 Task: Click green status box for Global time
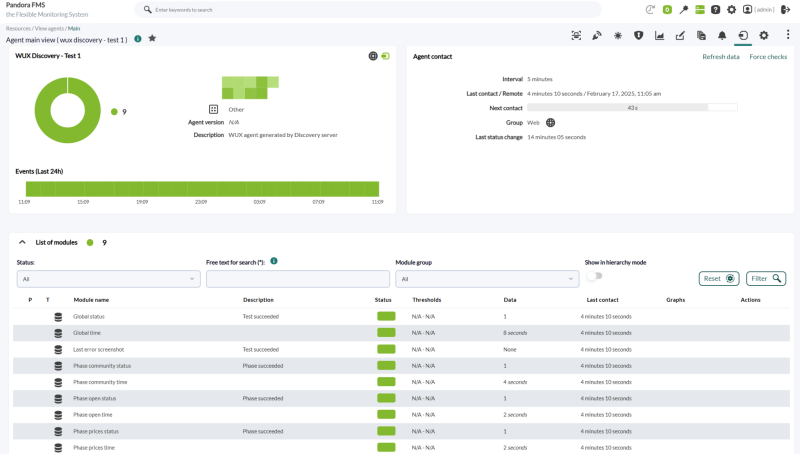pos(386,333)
